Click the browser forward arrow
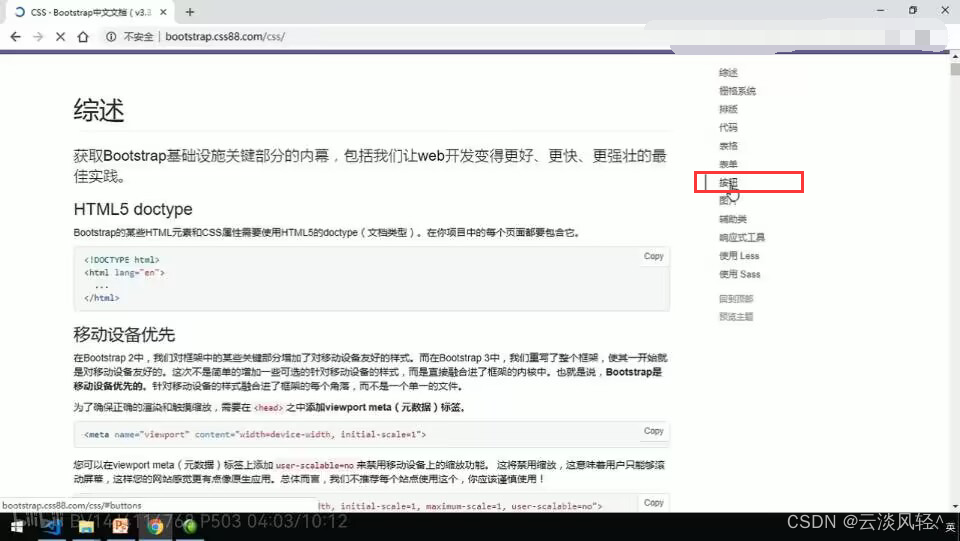This screenshot has width=960, height=541. point(38,37)
